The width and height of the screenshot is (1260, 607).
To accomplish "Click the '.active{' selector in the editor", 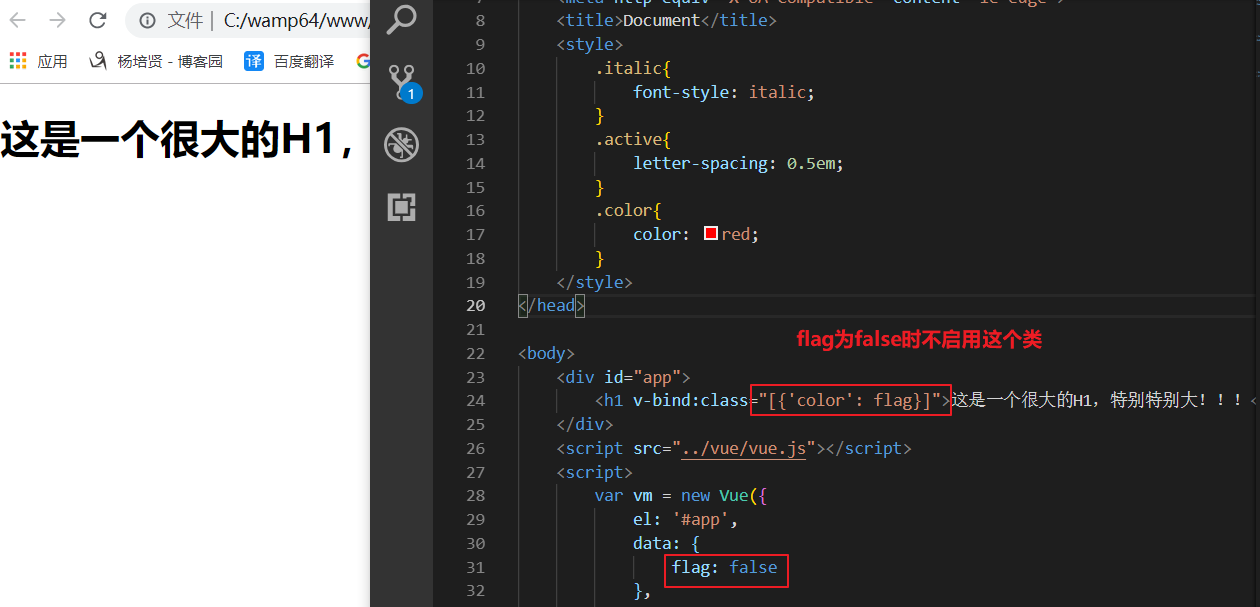I will coord(633,139).
